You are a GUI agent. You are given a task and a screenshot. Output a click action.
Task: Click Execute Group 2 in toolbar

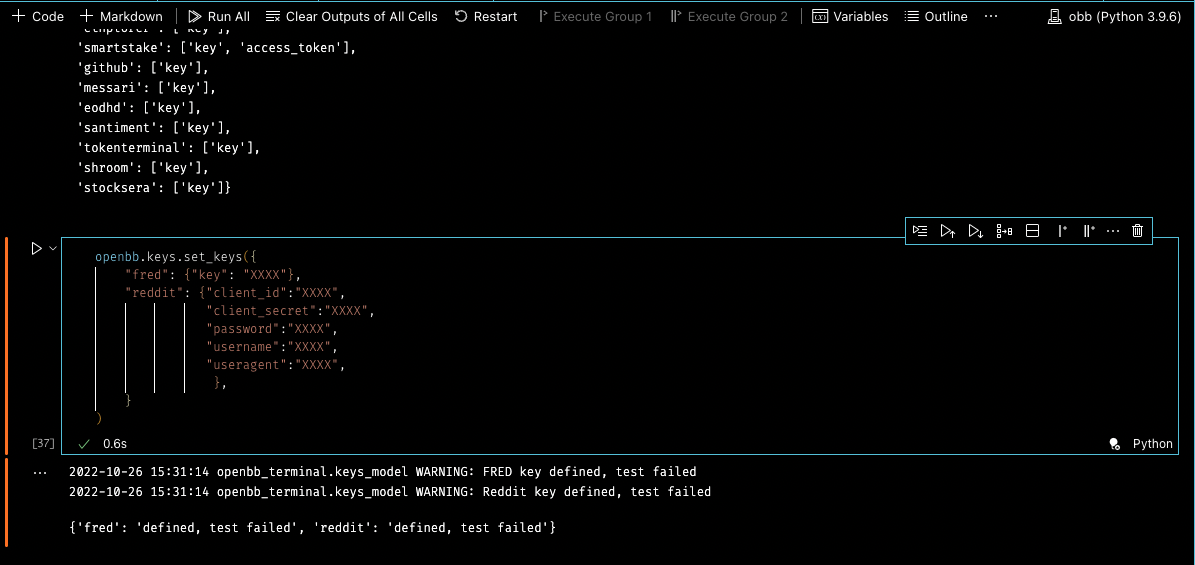(729, 16)
